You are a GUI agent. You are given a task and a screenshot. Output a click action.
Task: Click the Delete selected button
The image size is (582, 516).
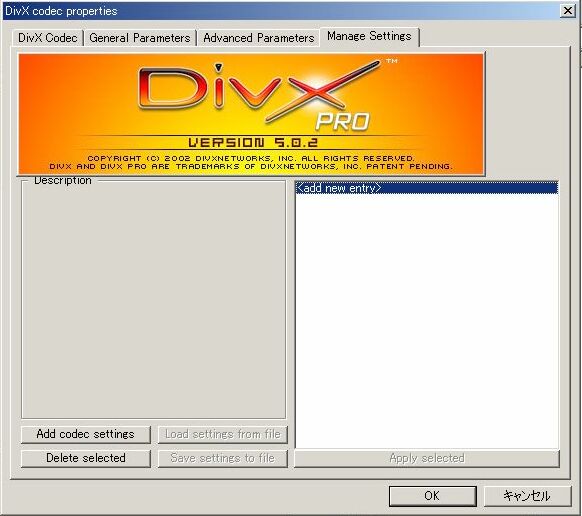click(86, 458)
